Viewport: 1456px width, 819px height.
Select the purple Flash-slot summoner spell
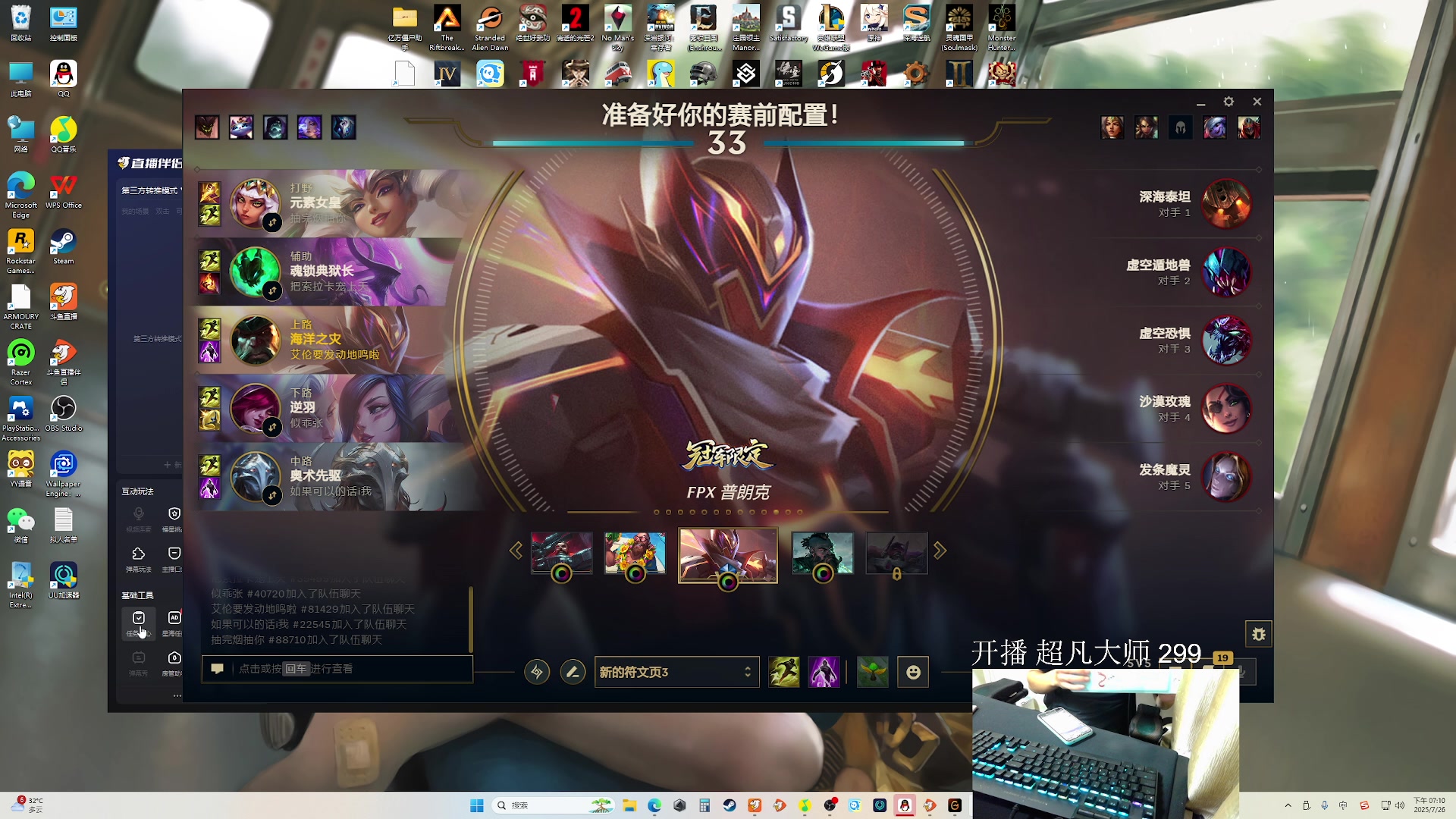(824, 672)
